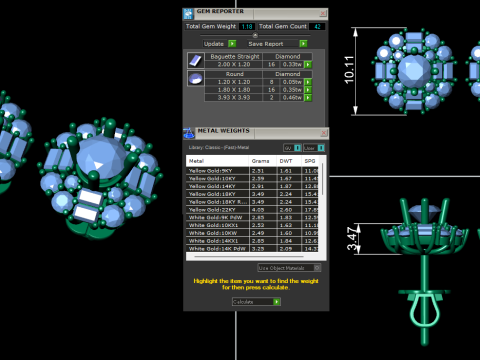Click the Calculate button

256,302
